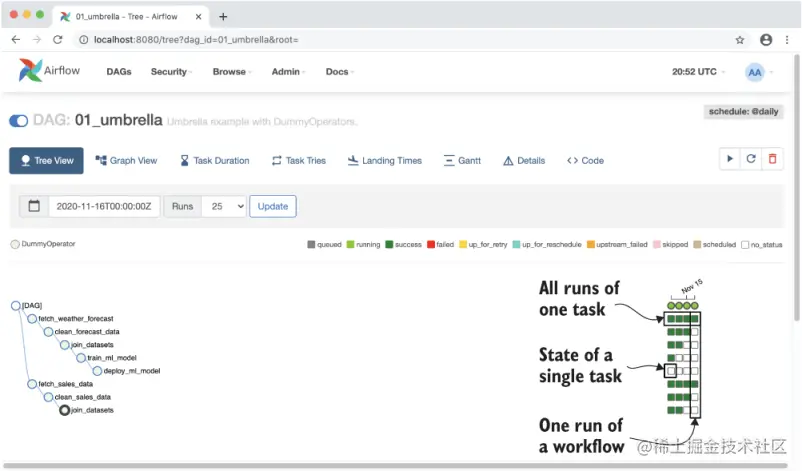
Task: Click the Task Duration hourglass icon
Action: (x=184, y=161)
